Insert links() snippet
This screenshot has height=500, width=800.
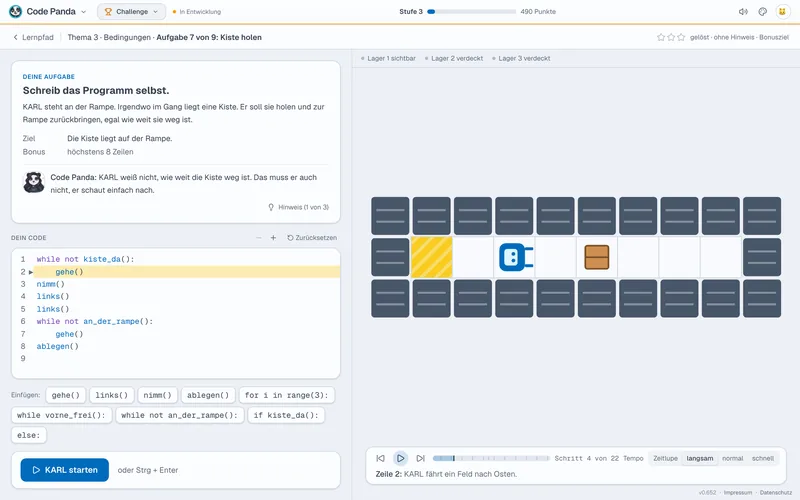112,395
